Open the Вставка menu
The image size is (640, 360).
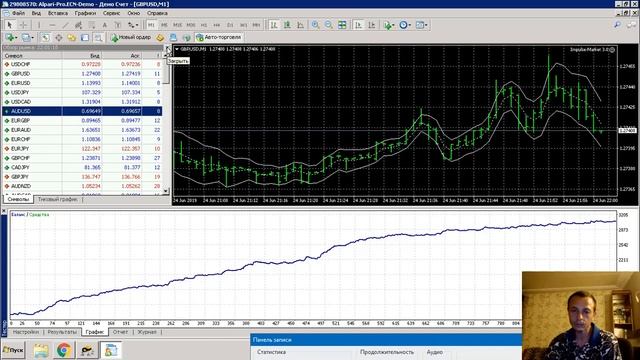click(x=58, y=13)
